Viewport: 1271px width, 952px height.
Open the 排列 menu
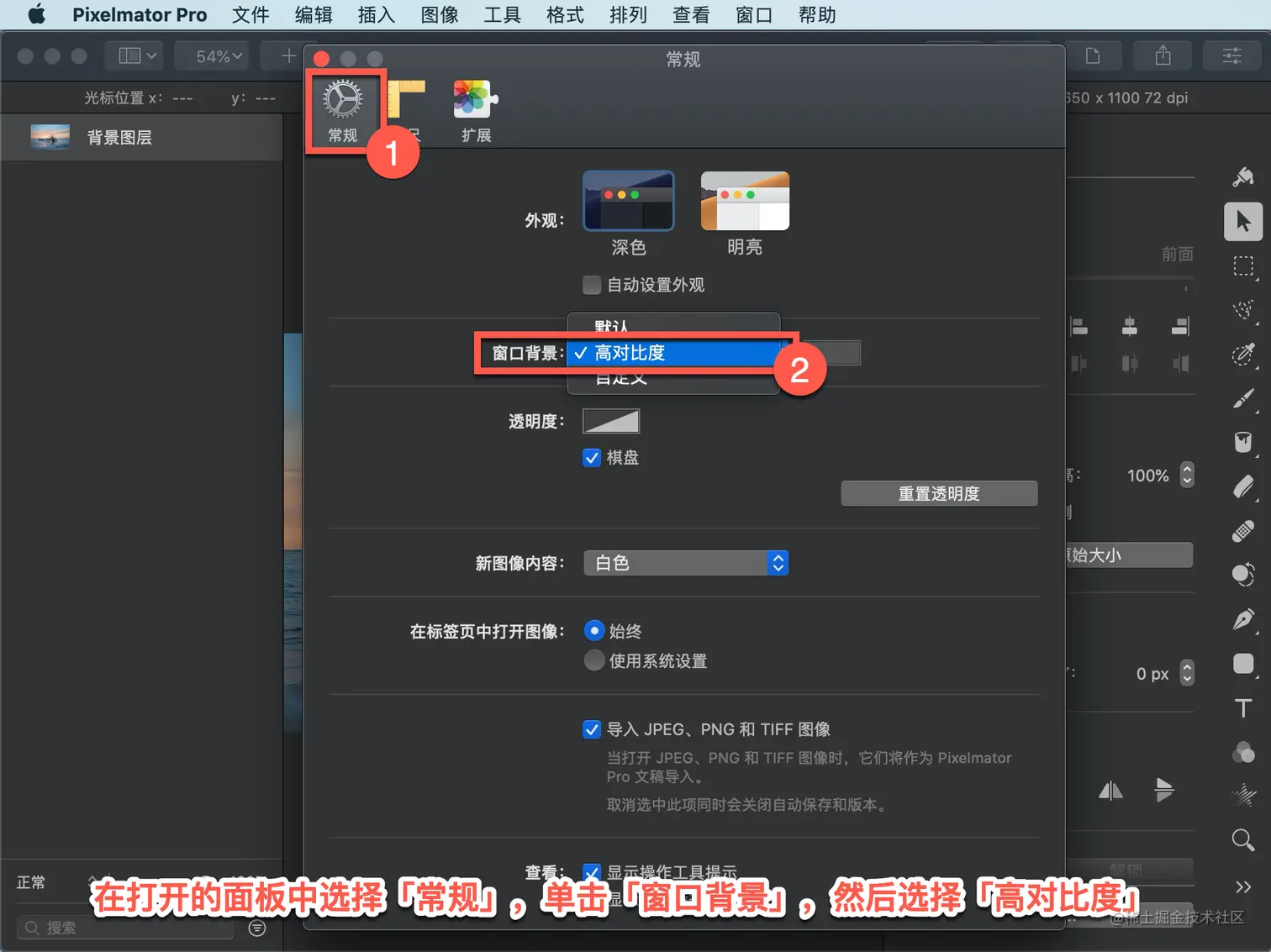point(628,15)
